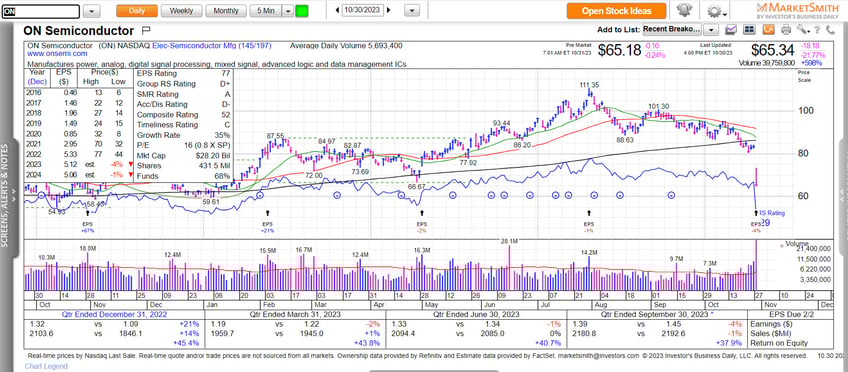Screen dimensions: 848x372
Task: Switch to the multi-chart grid view icon
Action: coord(749,30)
